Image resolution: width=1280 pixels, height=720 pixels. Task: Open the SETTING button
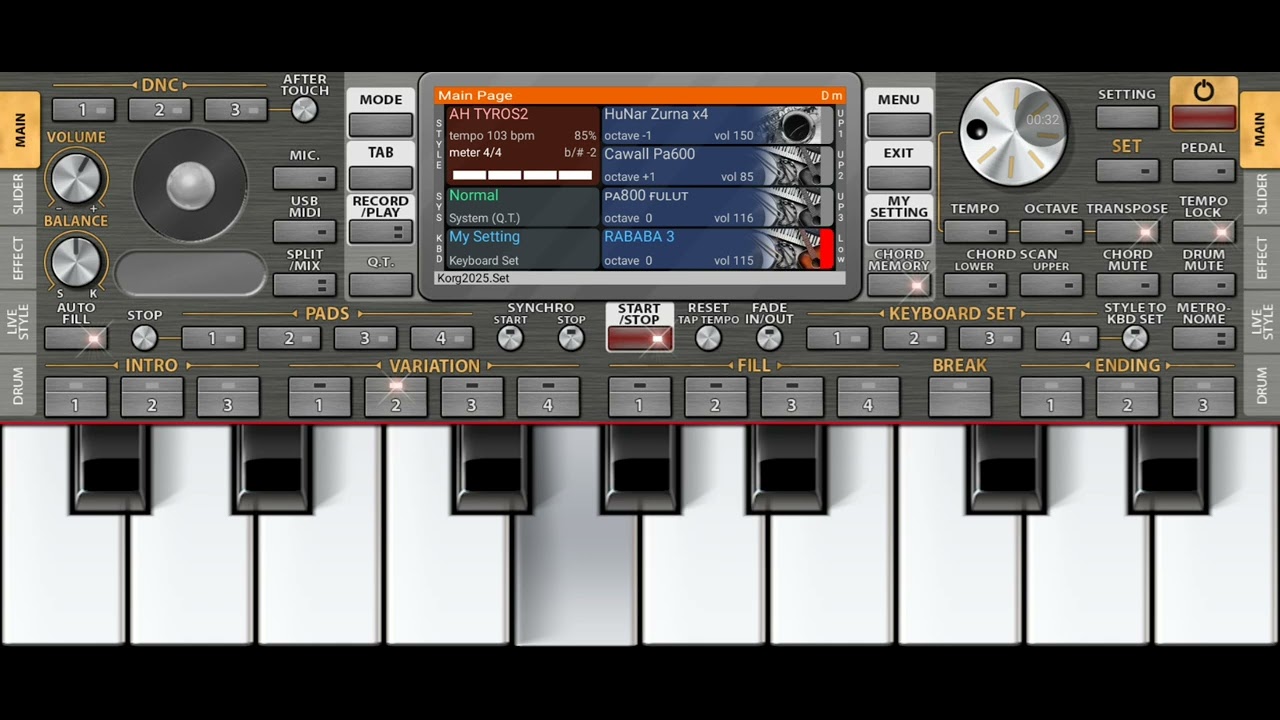point(1127,117)
